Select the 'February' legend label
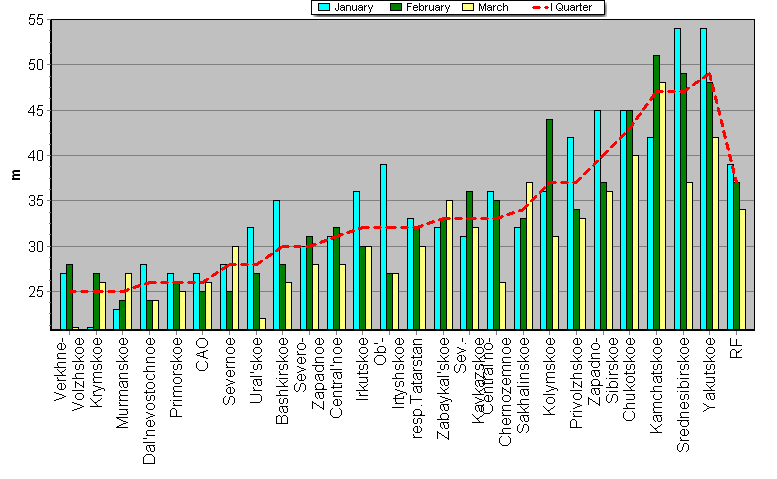 click(428, 7)
